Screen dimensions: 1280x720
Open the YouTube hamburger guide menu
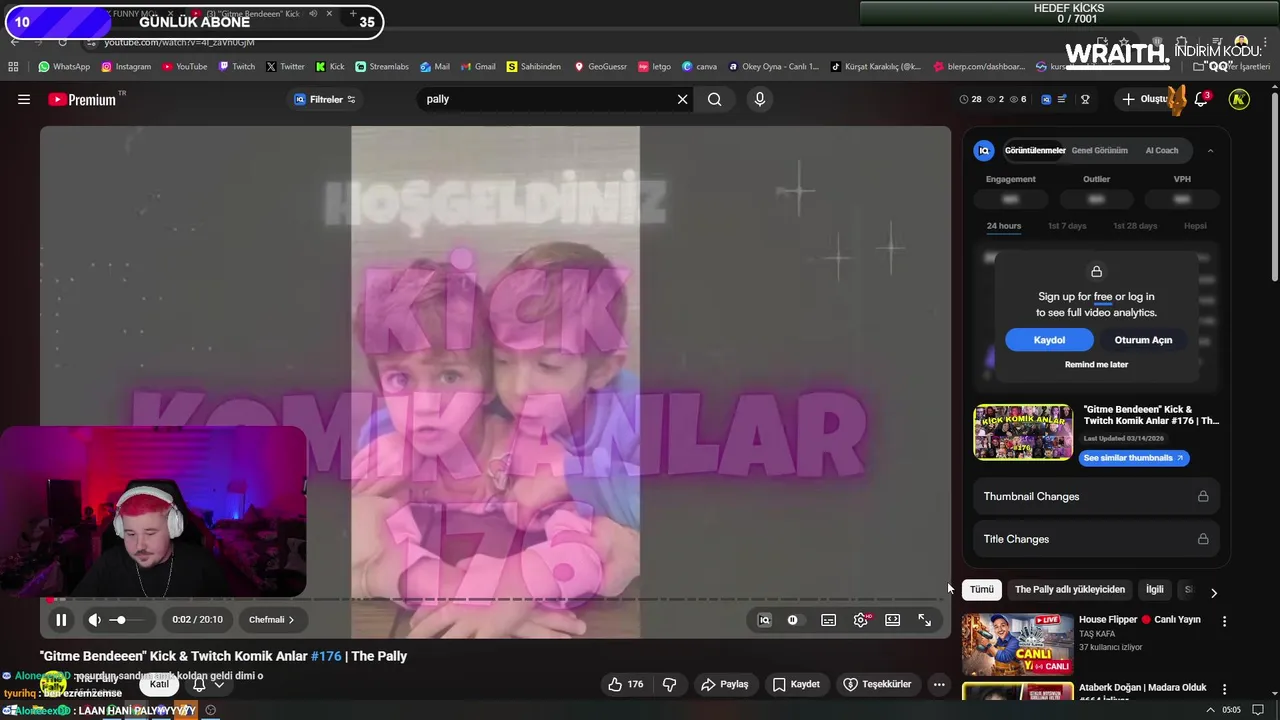(24, 99)
